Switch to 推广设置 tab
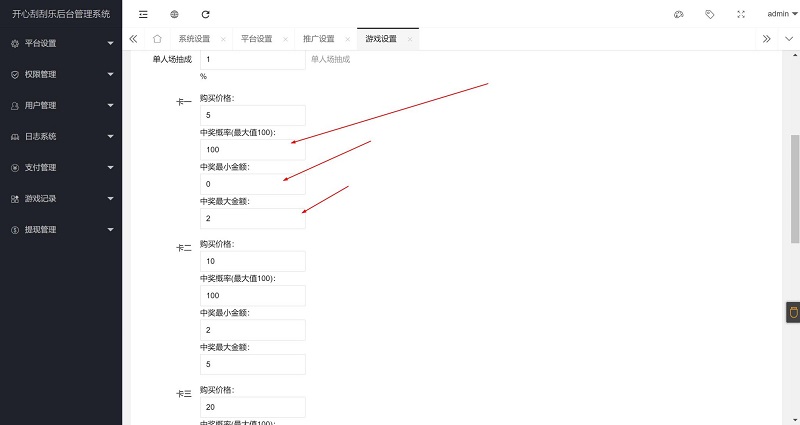 point(318,39)
